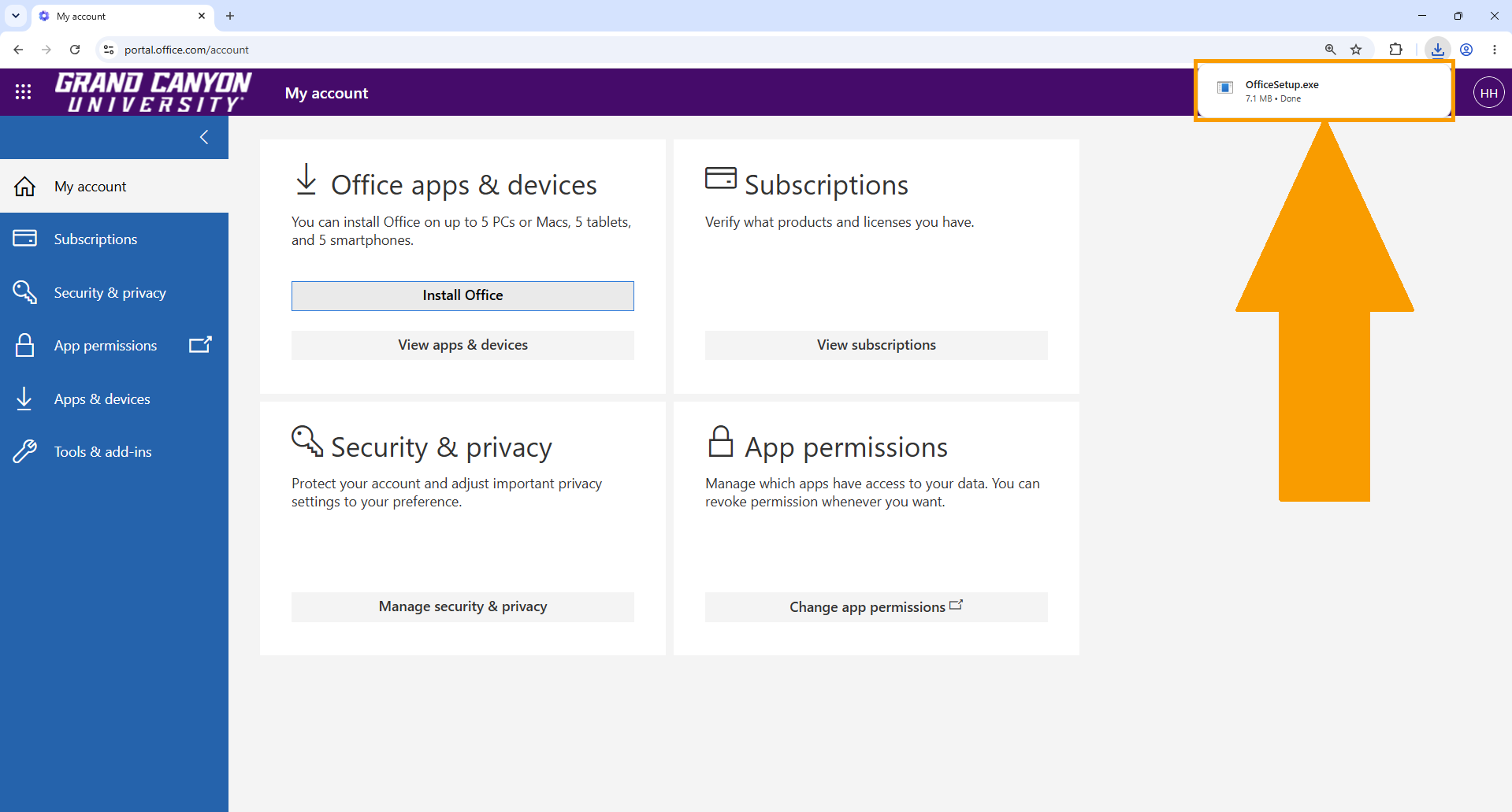This screenshot has height=812, width=1512.
Task: Click the browser downloads toolbar icon
Action: (1438, 50)
